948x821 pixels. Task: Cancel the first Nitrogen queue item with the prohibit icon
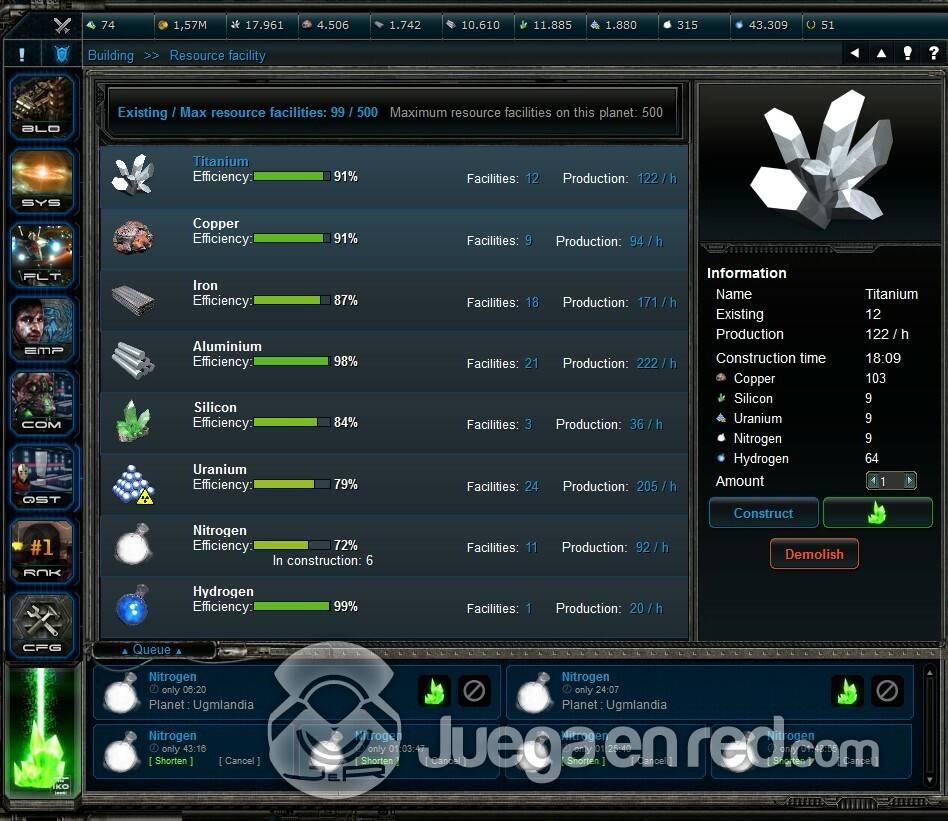tap(474, 690)
